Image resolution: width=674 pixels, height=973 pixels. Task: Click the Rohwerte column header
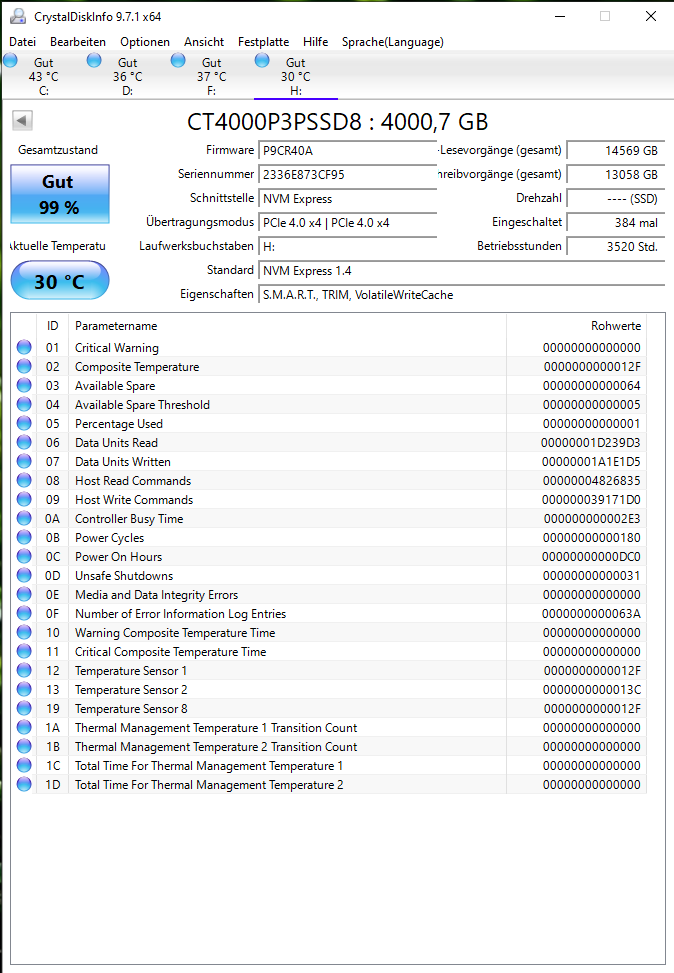tap(616, 326)
